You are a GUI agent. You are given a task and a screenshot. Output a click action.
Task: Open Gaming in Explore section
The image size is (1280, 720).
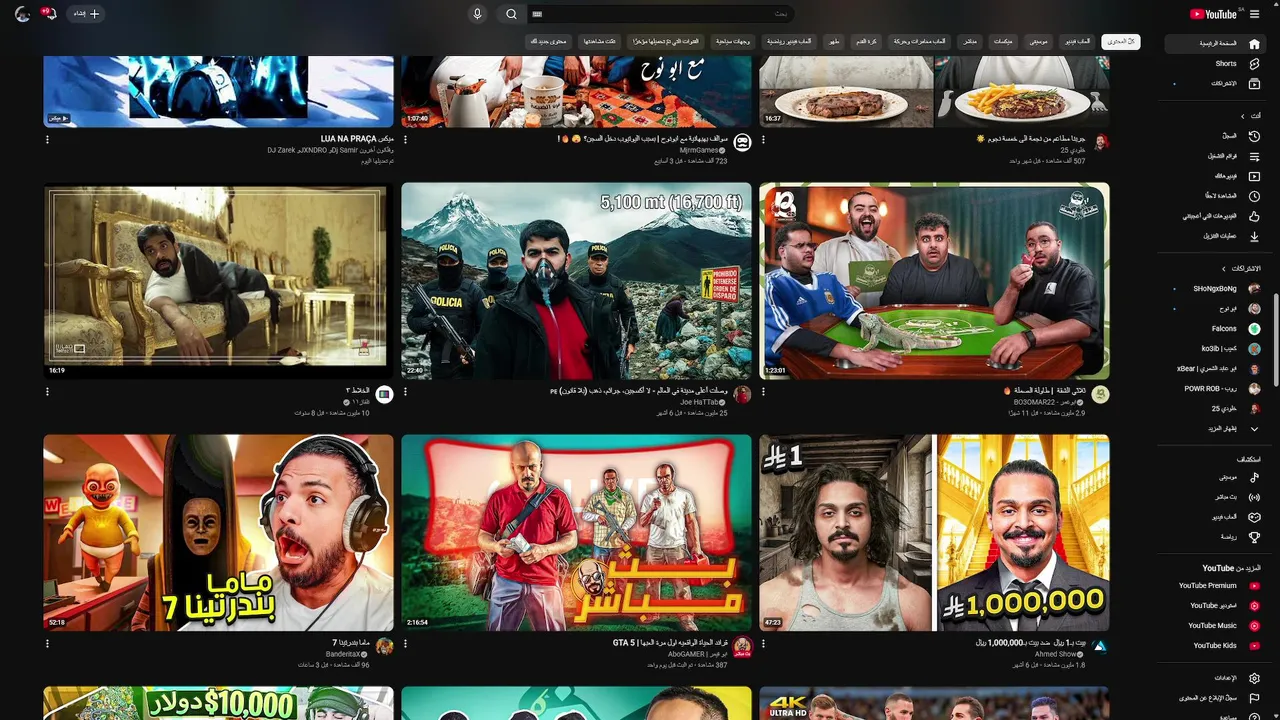[1214, 517]
